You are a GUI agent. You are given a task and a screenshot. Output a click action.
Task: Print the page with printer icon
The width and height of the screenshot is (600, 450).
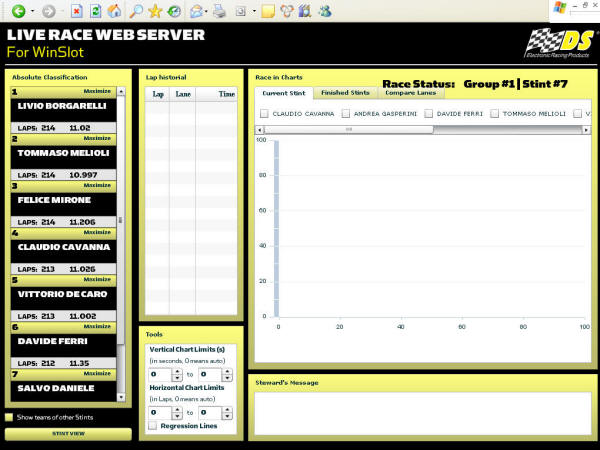(x=219, y=11)
